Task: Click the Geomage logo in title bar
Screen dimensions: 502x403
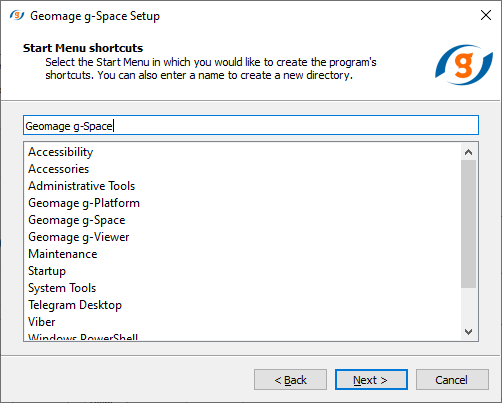Action: 17,15
